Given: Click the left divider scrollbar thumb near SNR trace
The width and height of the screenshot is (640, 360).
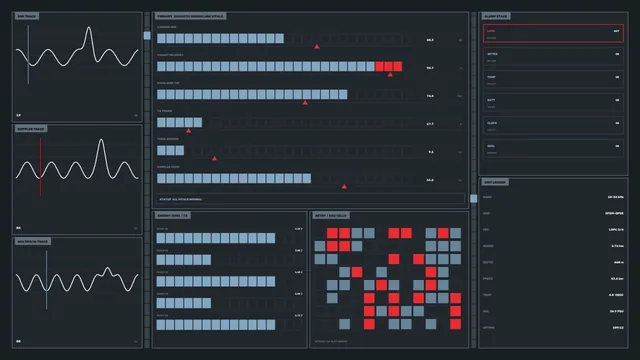Looking at the screenshot, I should (147, 36).
